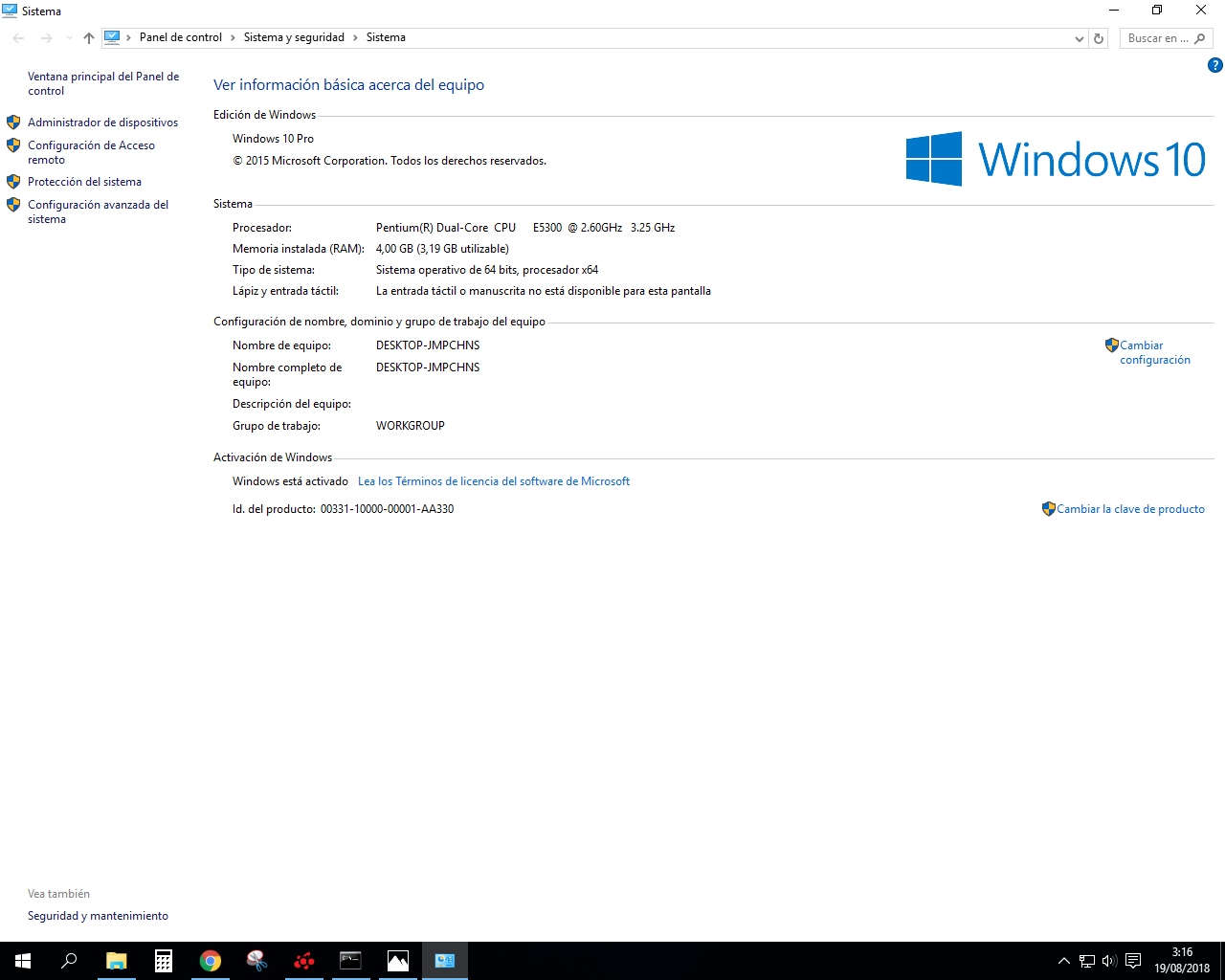1225x980 pixels.
Task: Click the Buscar search field
Action: 1166,38
